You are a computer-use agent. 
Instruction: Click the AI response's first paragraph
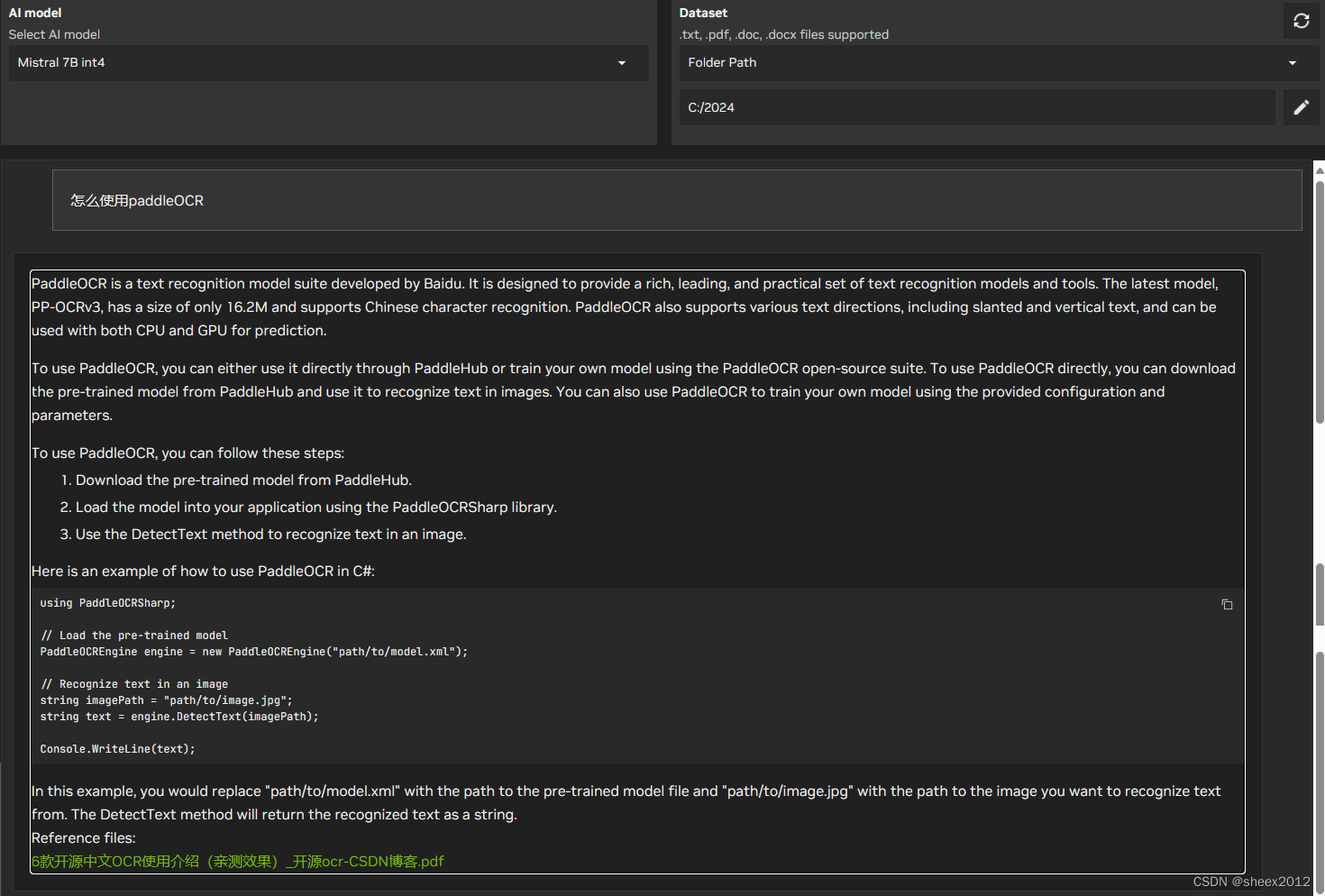coord(625,307)
